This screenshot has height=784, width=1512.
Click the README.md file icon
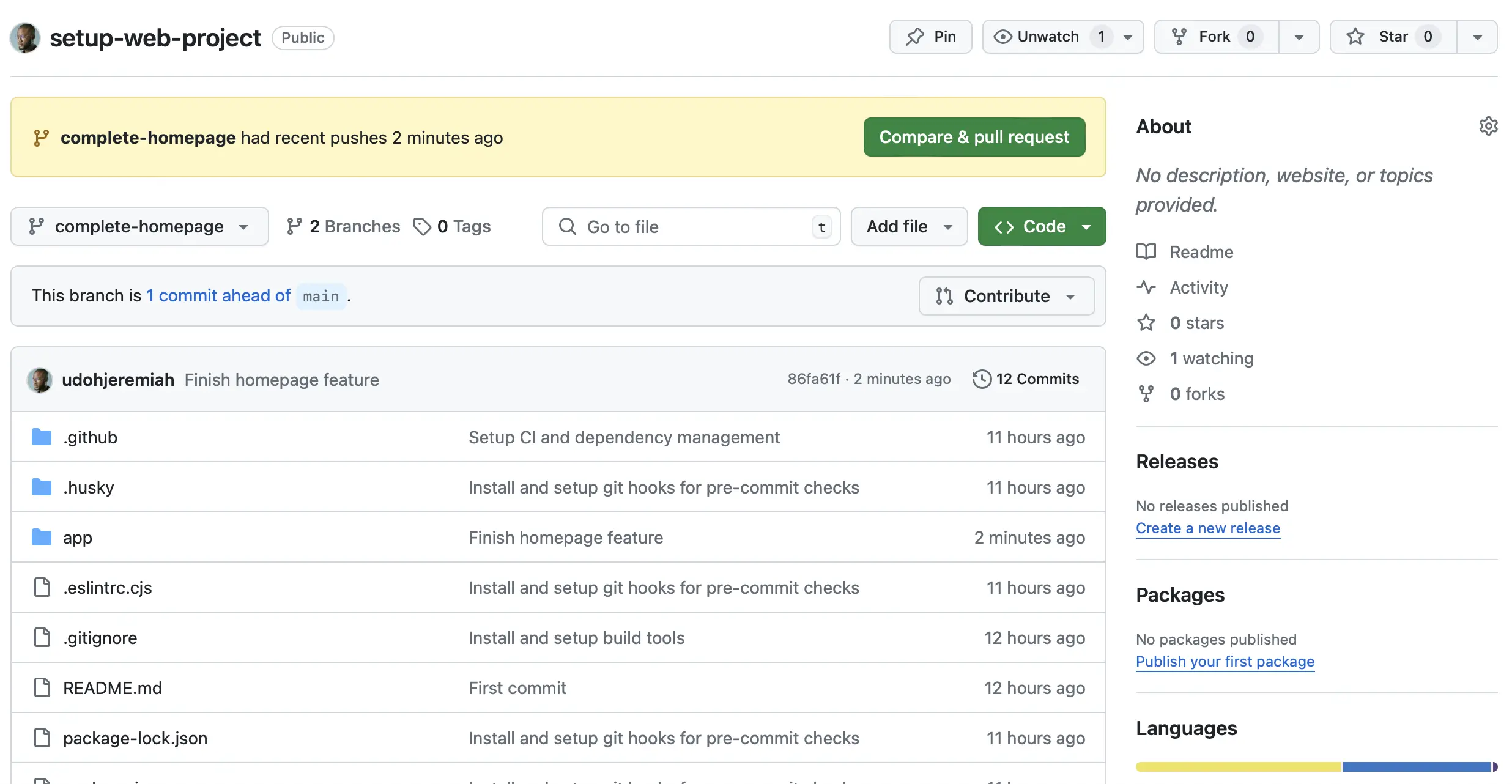[42, 688]
